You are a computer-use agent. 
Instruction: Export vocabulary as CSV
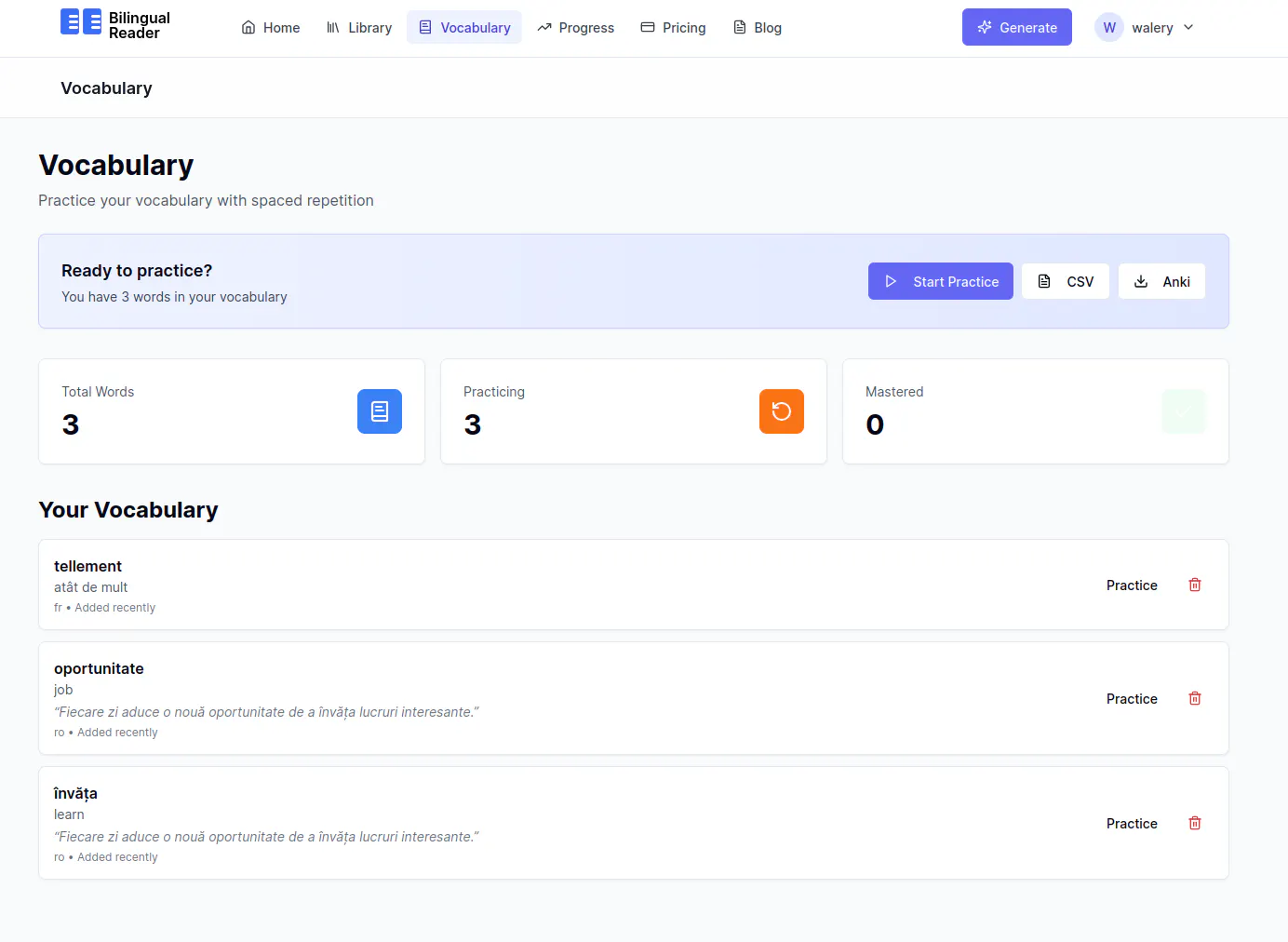pos(1066,281)
